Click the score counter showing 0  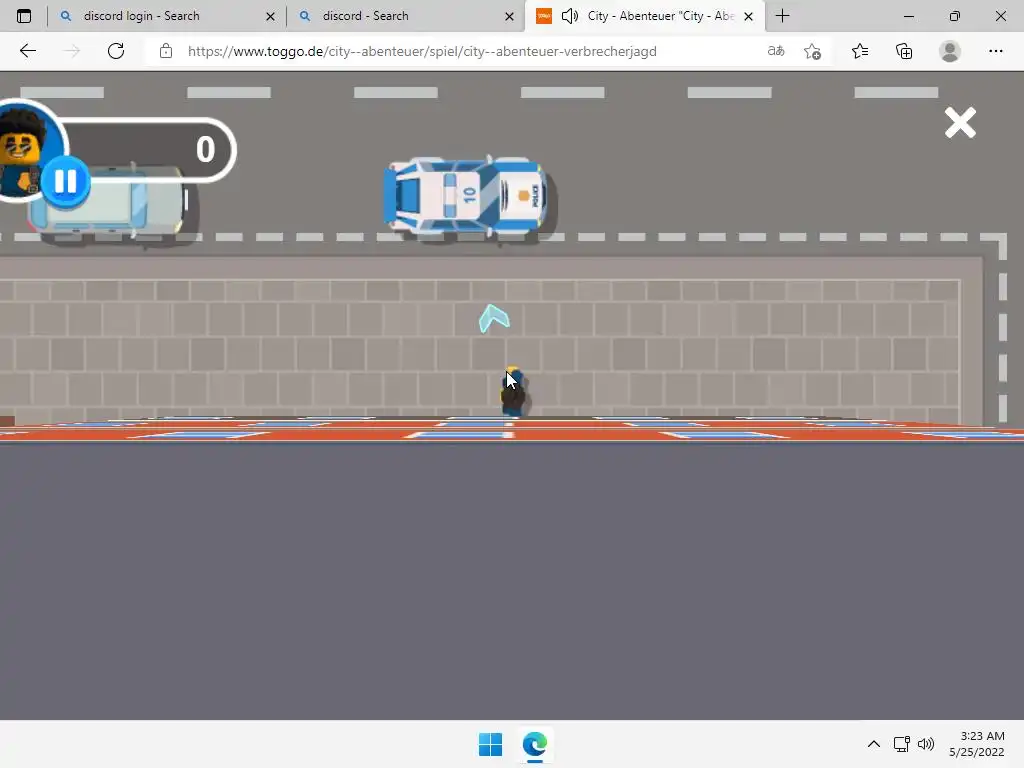205,150
